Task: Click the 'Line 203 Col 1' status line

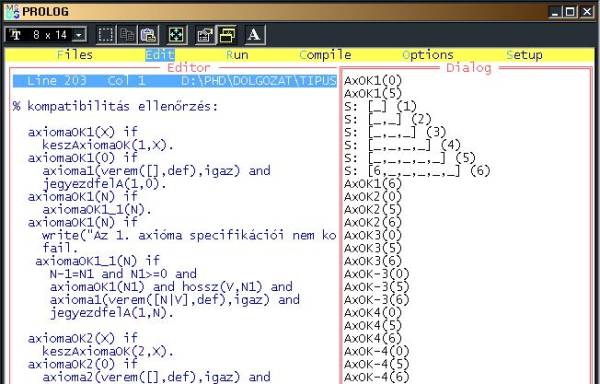Action: click(x=174, y=81)
